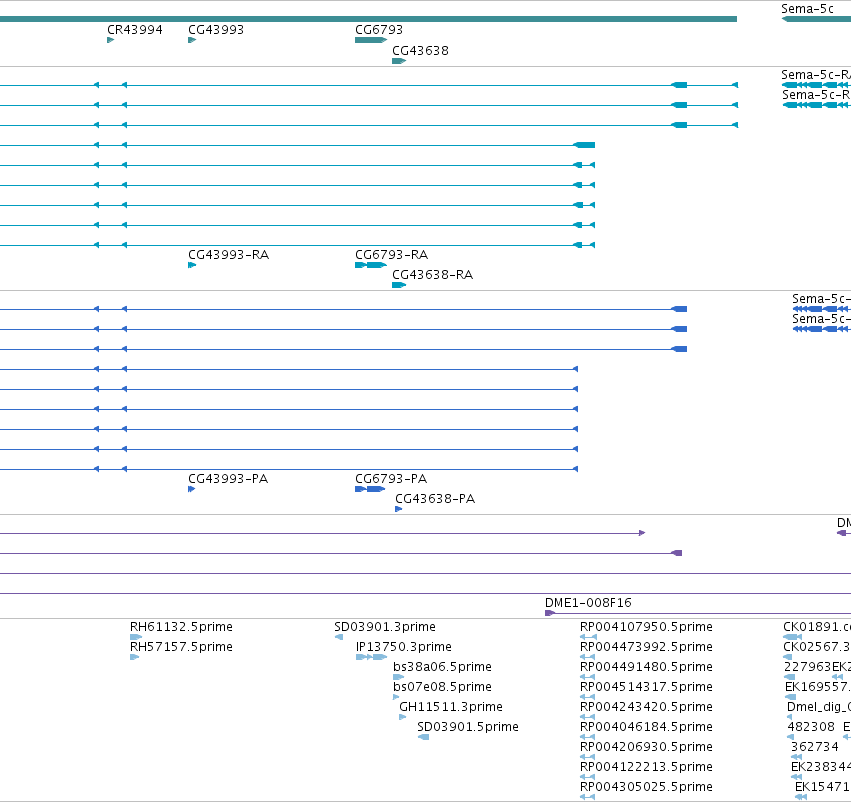Select the RP004046184.5prime label
Screen dimensions: 851x802
coord(646,727)
